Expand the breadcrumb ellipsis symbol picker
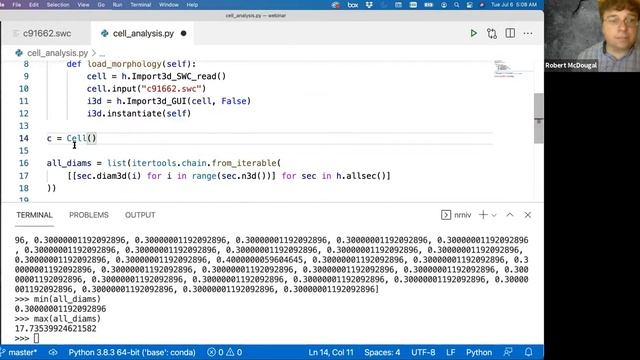Image resolution: width=640 pixels, height=360 pixels. coord(102,53)
